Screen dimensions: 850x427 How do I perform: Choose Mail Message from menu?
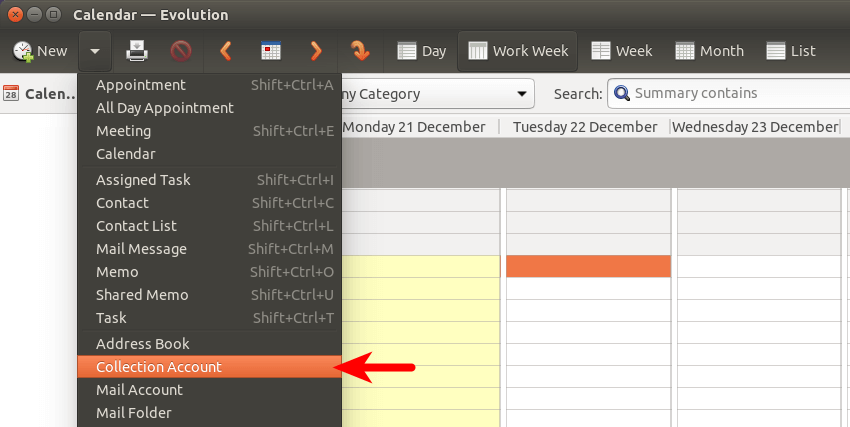coord(141,249)
